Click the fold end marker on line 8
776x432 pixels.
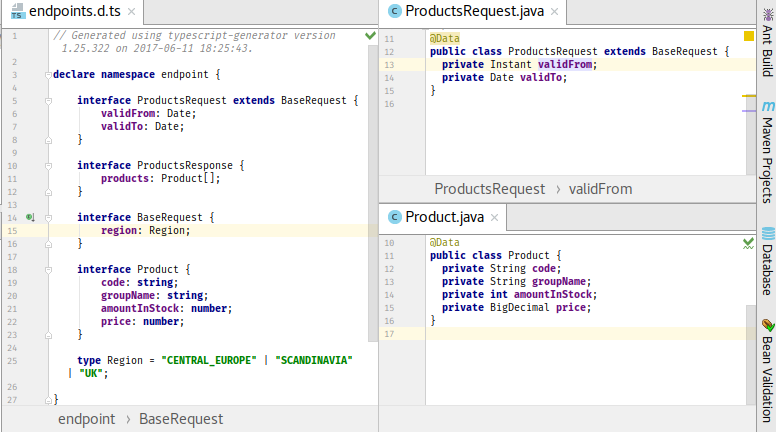click(x=48, y=140)
